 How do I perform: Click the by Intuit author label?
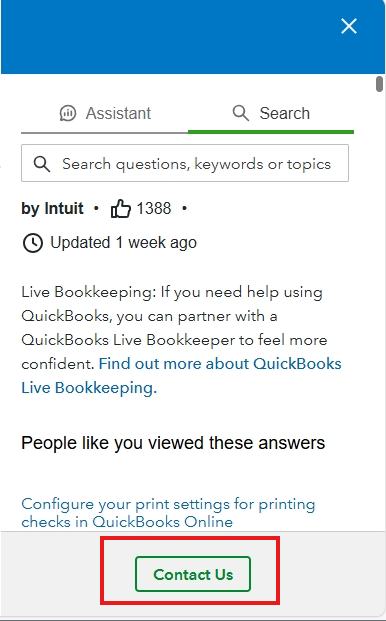pyautogui.click(x=52, y=208)
